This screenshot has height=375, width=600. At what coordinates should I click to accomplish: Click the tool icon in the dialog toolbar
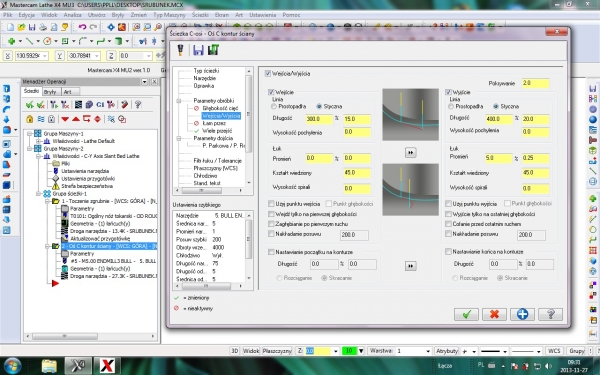pos(180,50)
